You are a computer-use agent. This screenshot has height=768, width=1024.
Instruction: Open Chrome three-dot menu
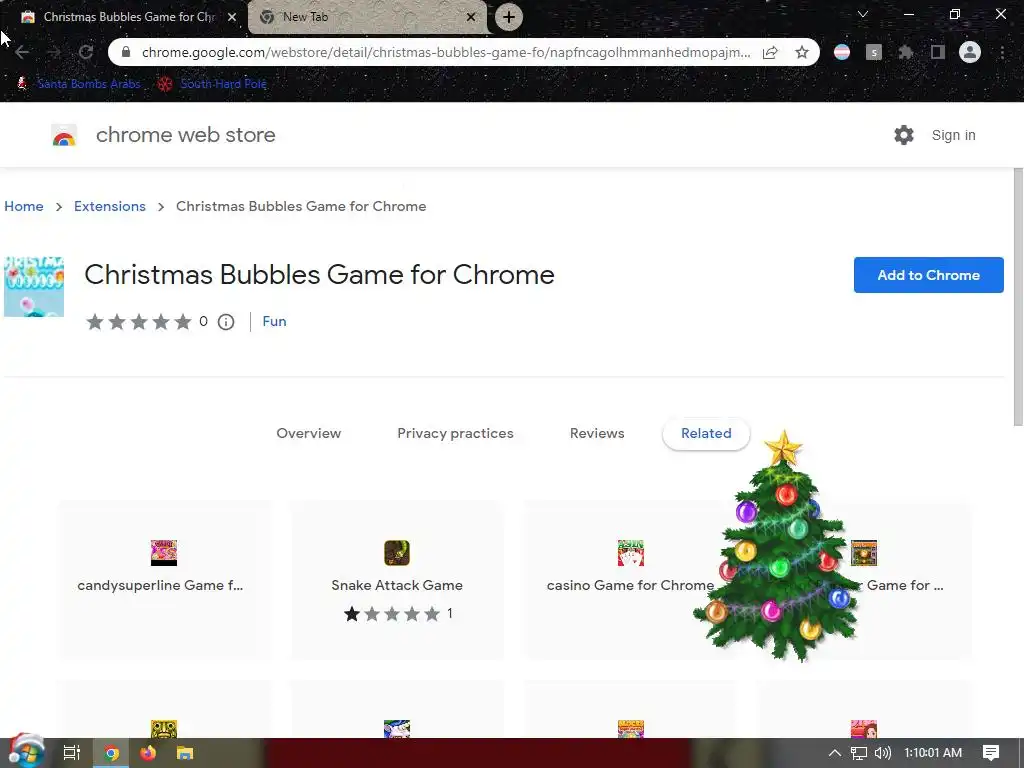pos(1002,52)
